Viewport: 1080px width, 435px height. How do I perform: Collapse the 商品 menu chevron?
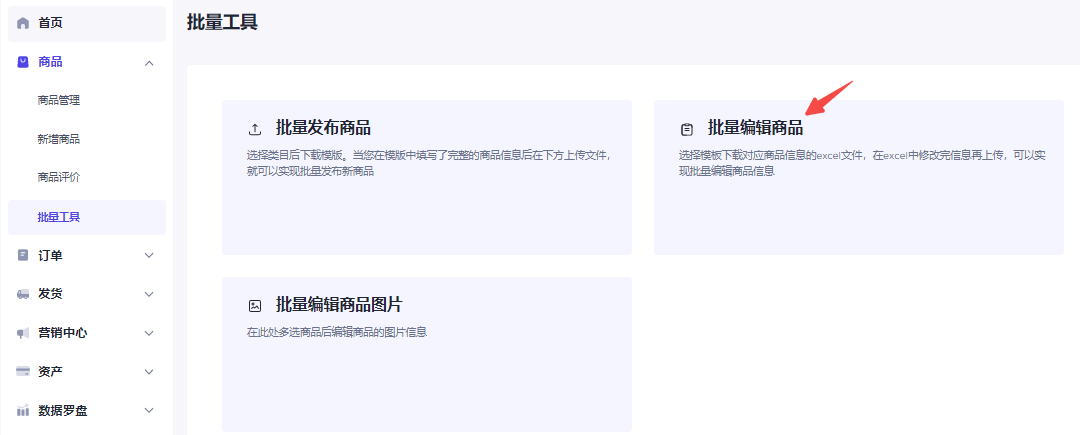pos(149,63)
